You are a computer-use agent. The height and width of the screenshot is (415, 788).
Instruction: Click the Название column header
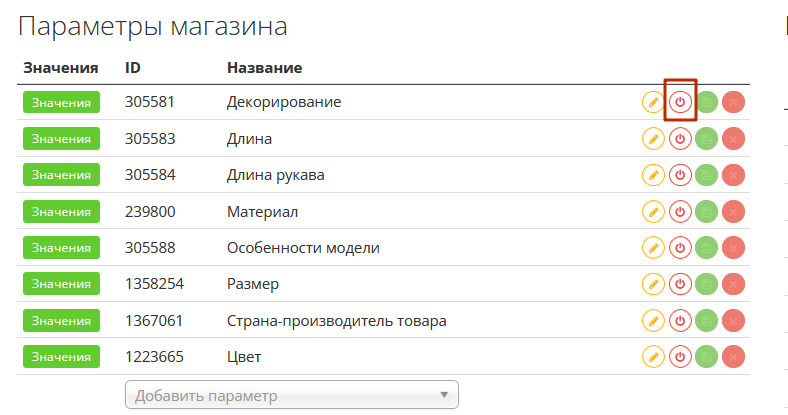pyautogui.click(x=265, y=68)
